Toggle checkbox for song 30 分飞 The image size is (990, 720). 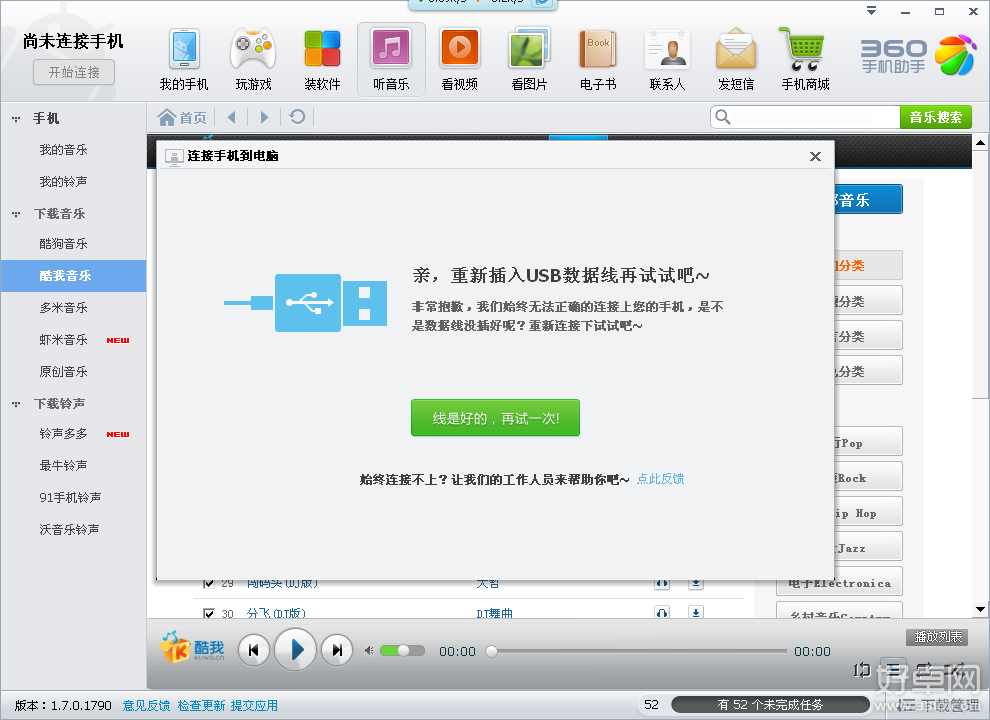click(209, 613)
